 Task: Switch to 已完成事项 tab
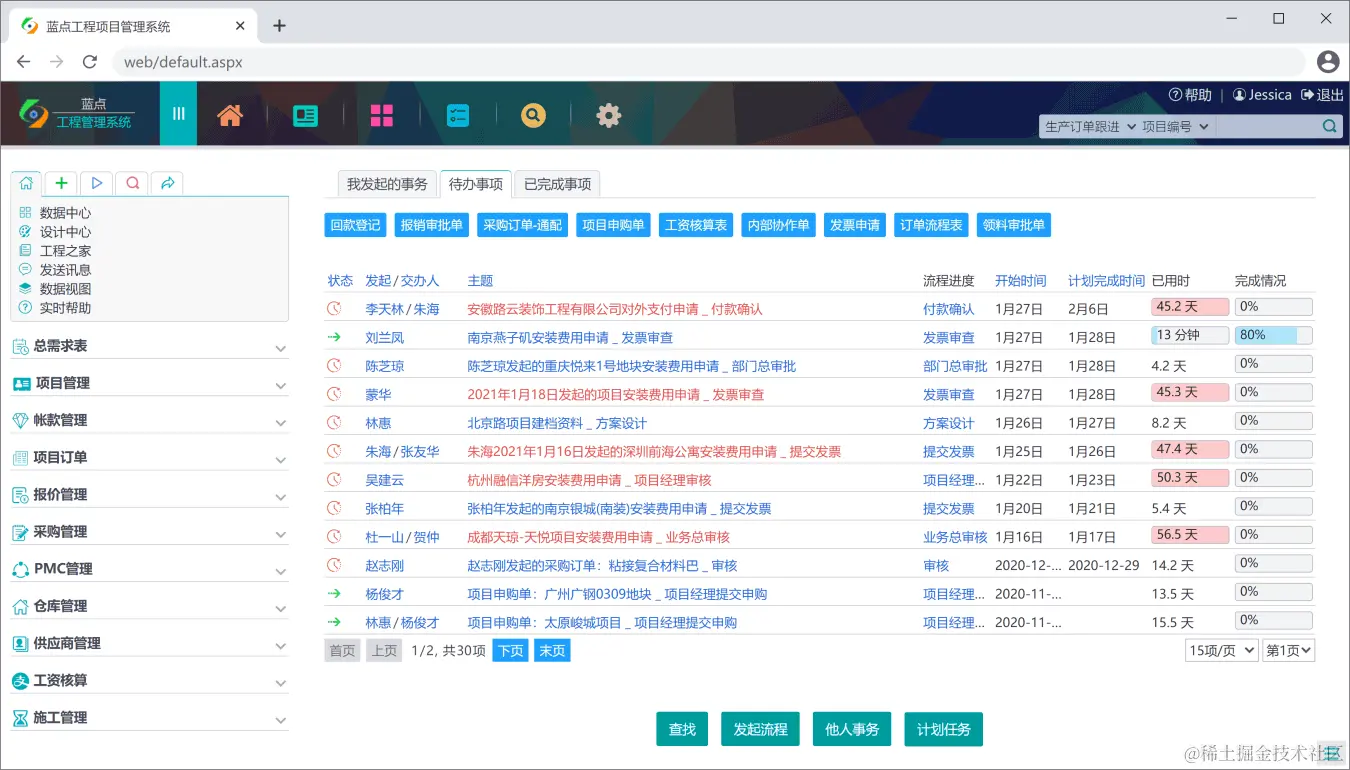tap(557, 184)
